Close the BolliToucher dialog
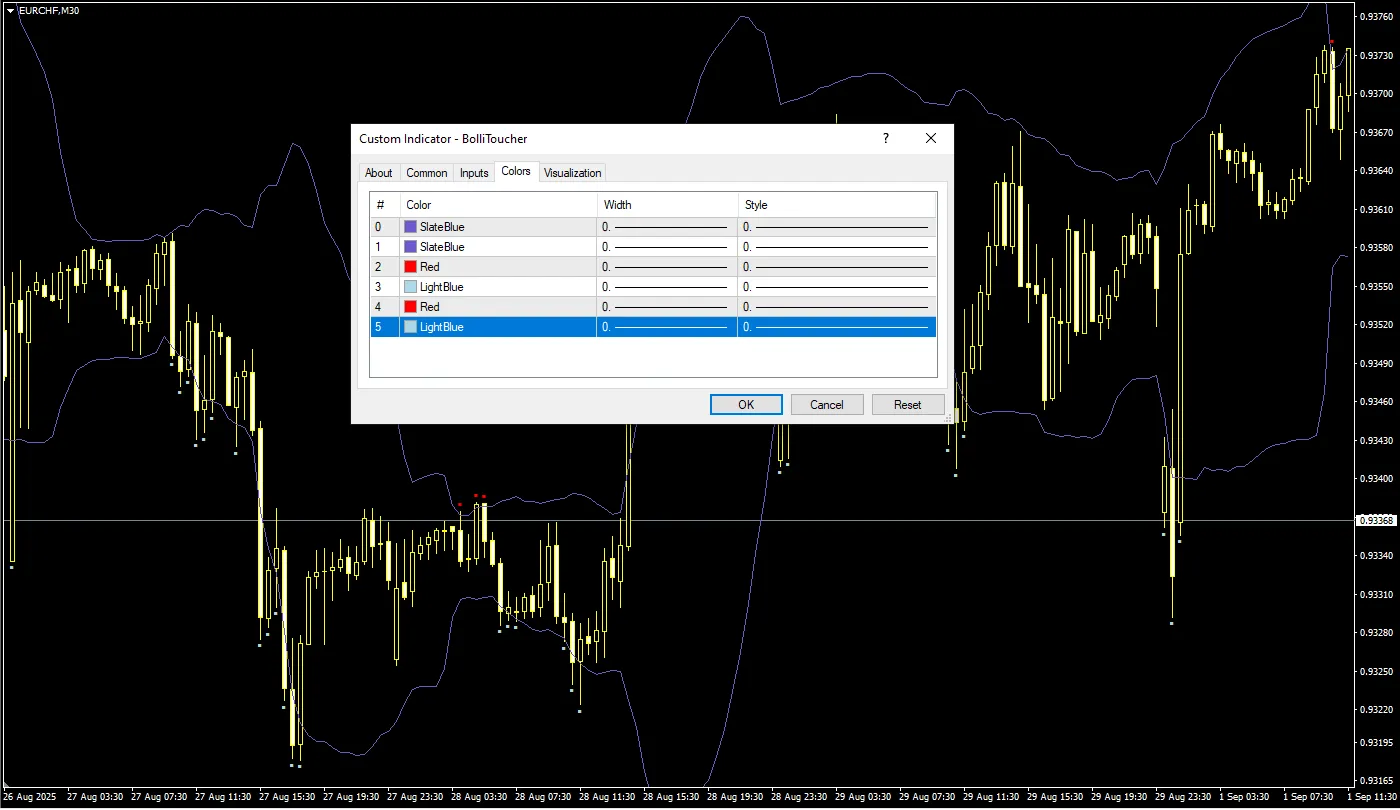Viewport: 1400px width, 810px height. [x=931, y=139]
